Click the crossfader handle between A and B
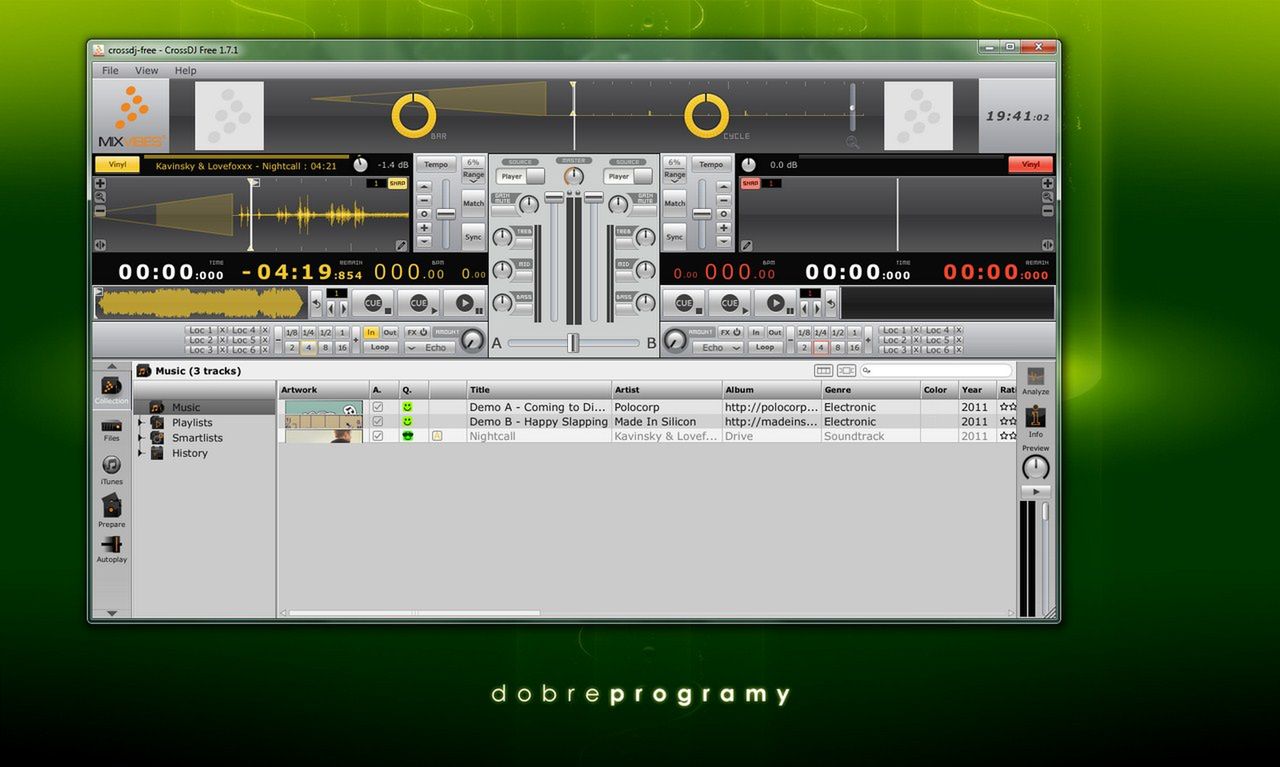Viewport: 1280px width, 767px height. 573,343
